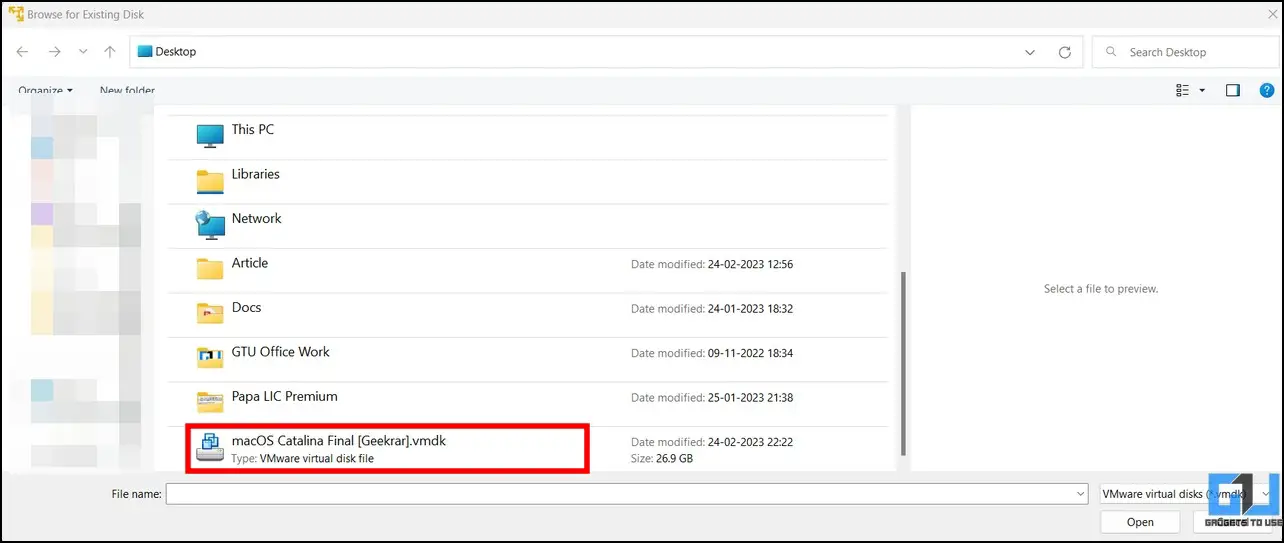Expand the address bar history dropdown
The image size is (1284, 543).
click(x=1031, y=52)
